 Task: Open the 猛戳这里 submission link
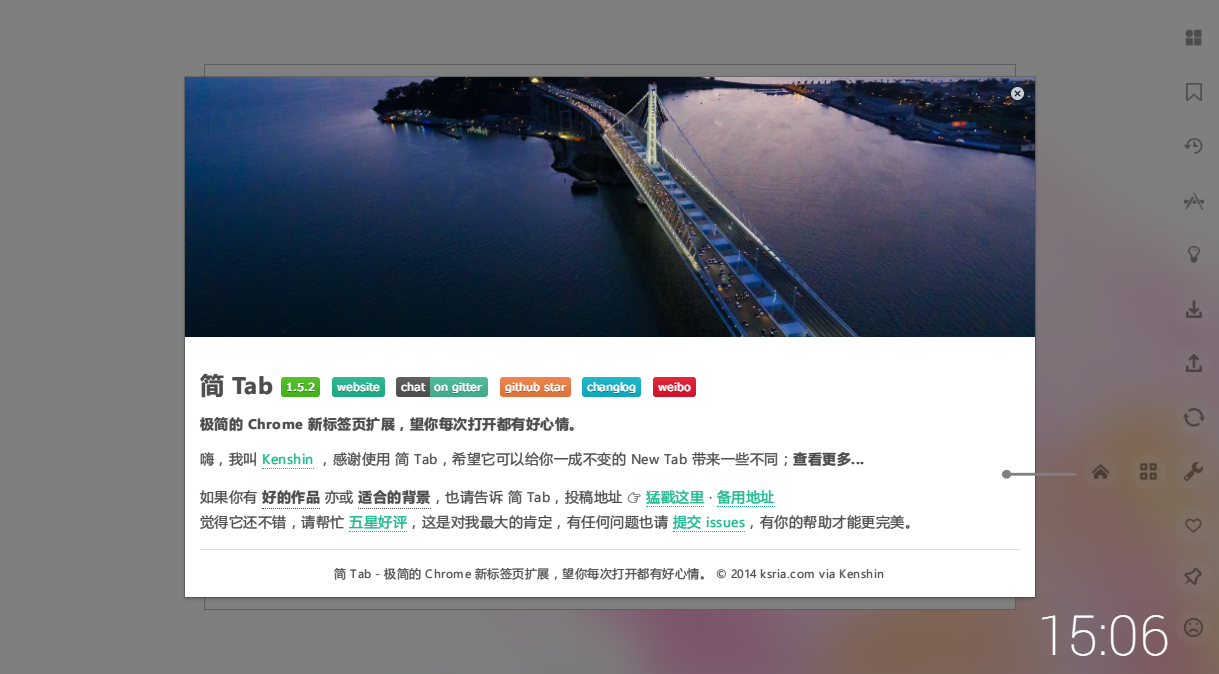pyautogui.click(x=675, y=498)
